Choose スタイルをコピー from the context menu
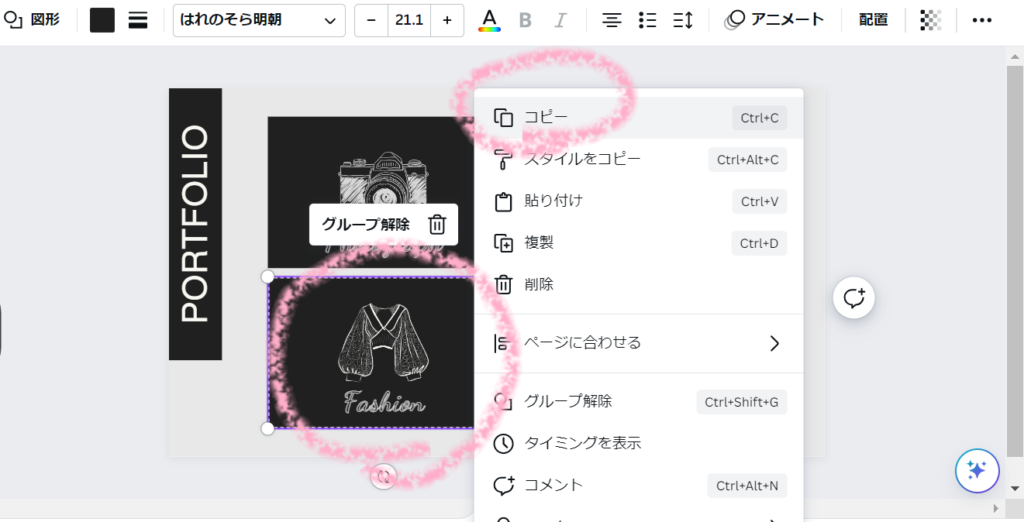This screenshot has height=522, width=1024. coord(639,159)
